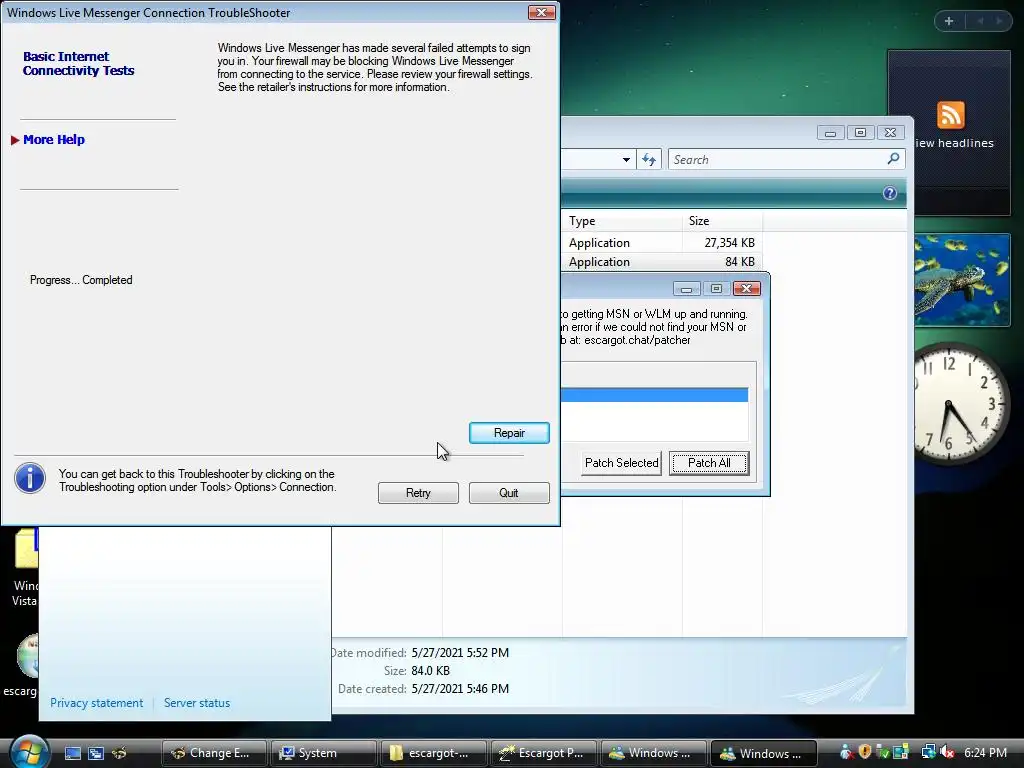Click the turtle slideshow gadget picture
Viewport: 1024px width, 768px height.
962,280
